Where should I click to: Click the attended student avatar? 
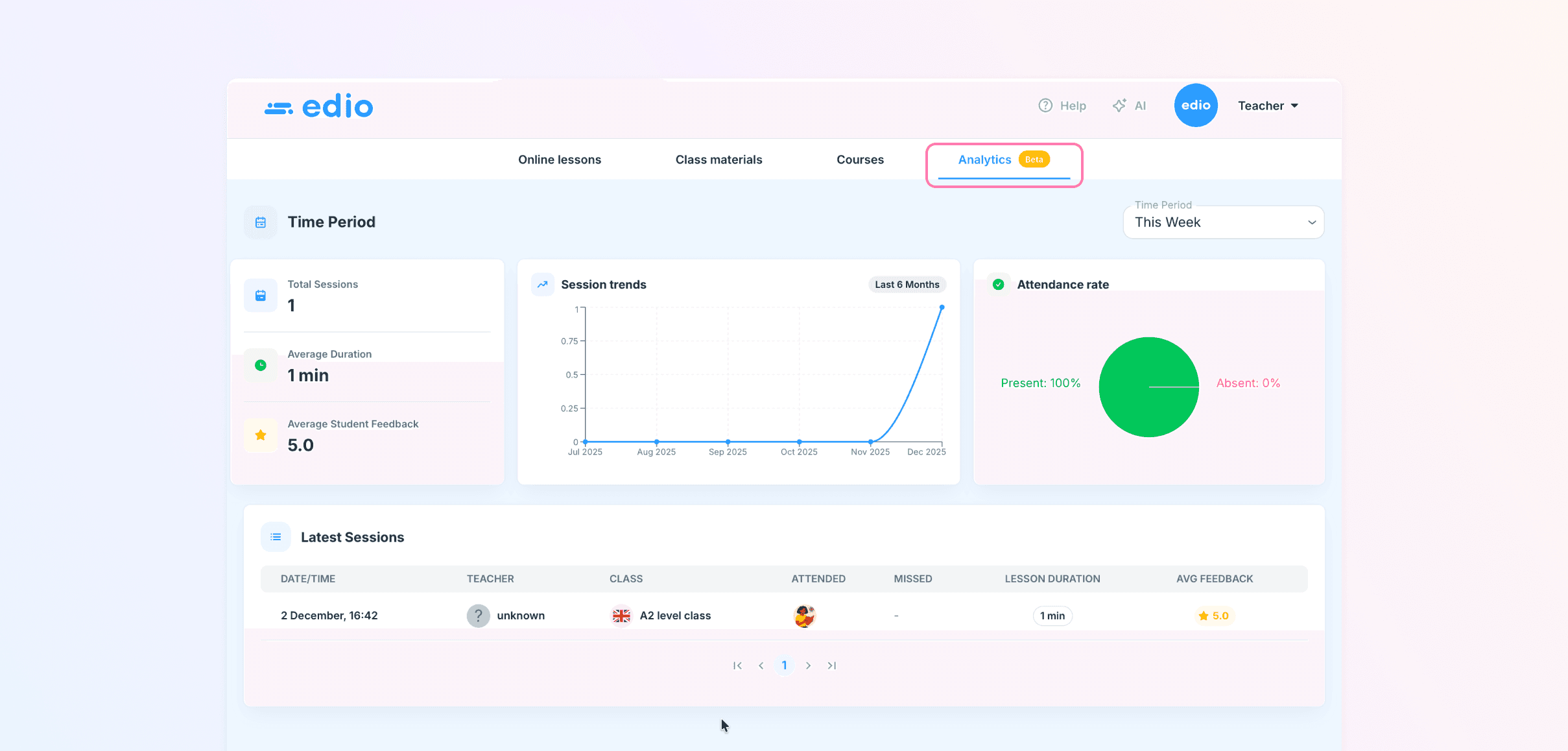[x=804, y=615]
